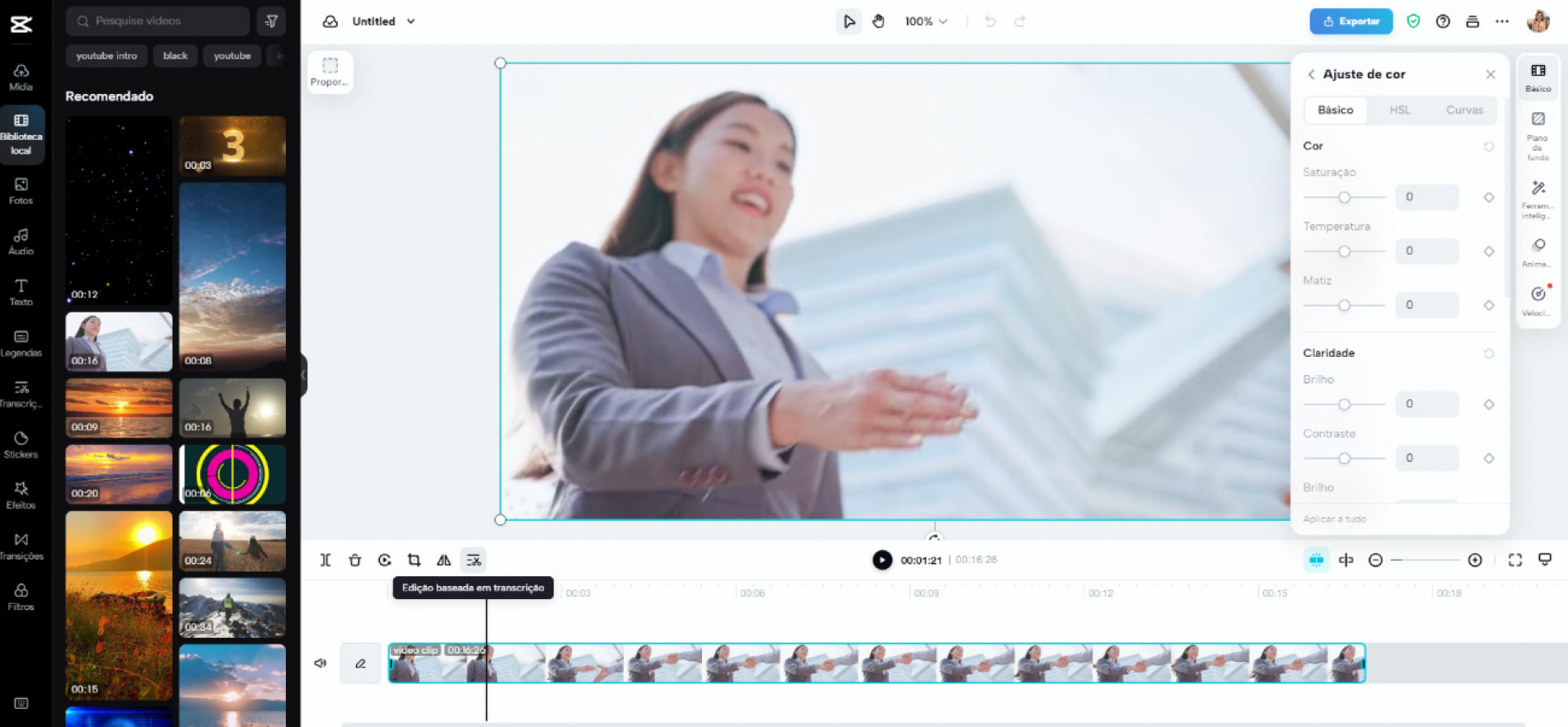Image resolution: width=1568 pixels, height=727 pixels.
Task: Open the Transições panel in sidebar
Action: [x=21, y=546]
